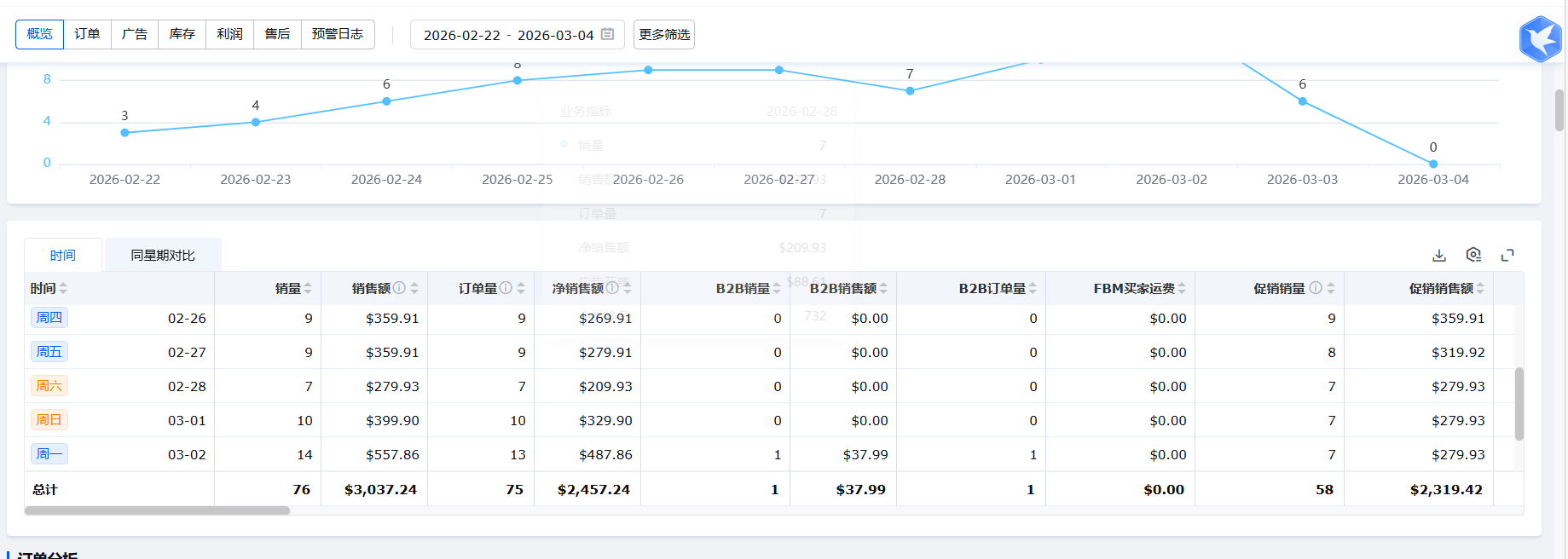Click the info icon beside 销售额

click(399, 288)
